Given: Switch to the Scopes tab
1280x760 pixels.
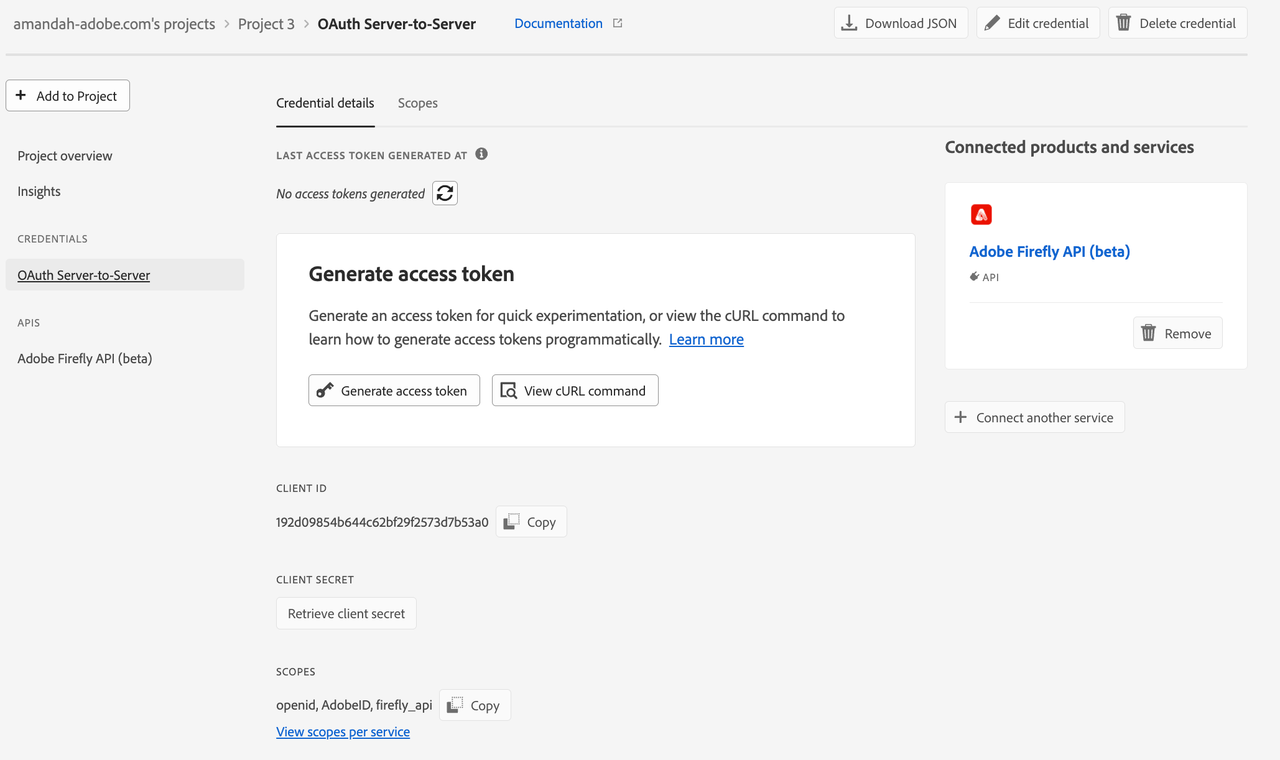Looking at the screenshot, I should [x=417, y=103].
